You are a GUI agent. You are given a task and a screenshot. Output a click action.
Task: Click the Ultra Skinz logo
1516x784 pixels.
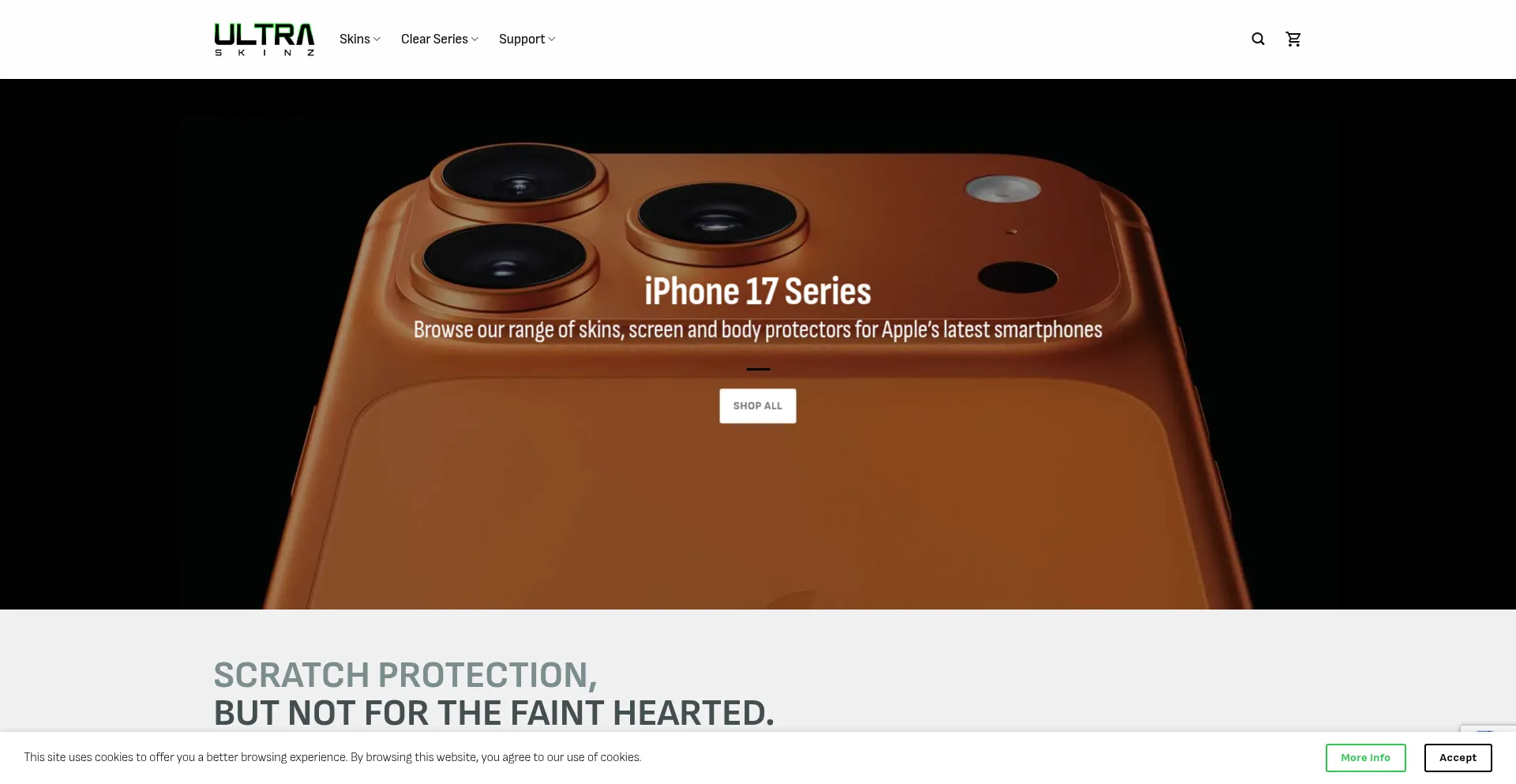pyautogui.click(x=265, y=39)
